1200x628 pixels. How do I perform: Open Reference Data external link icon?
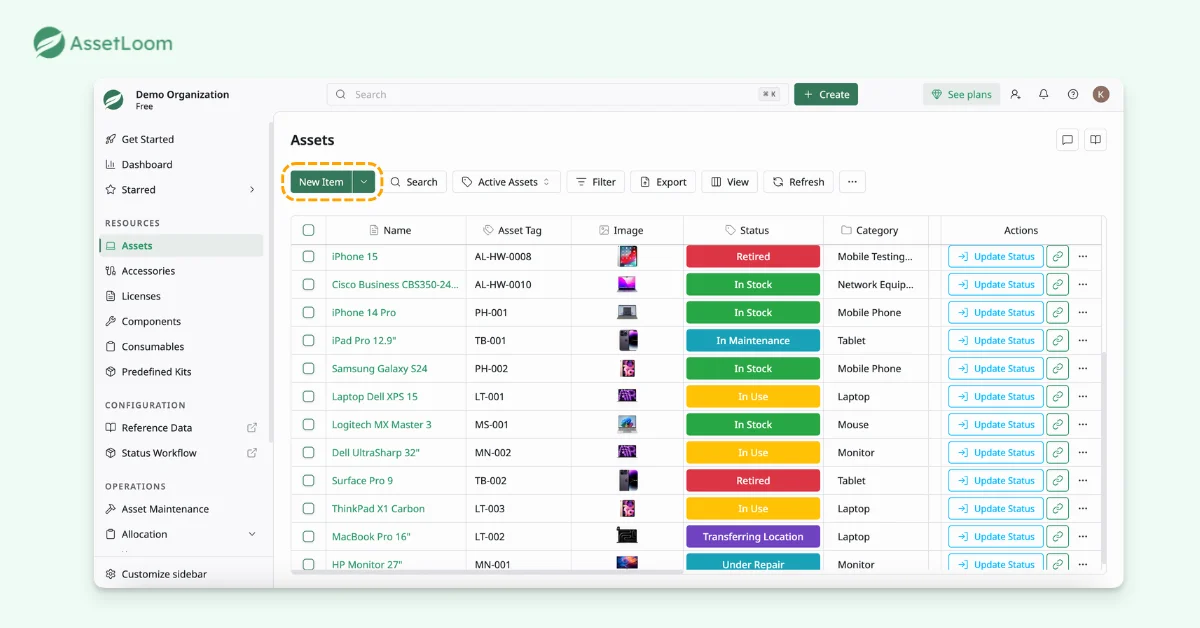click(252, 428)
